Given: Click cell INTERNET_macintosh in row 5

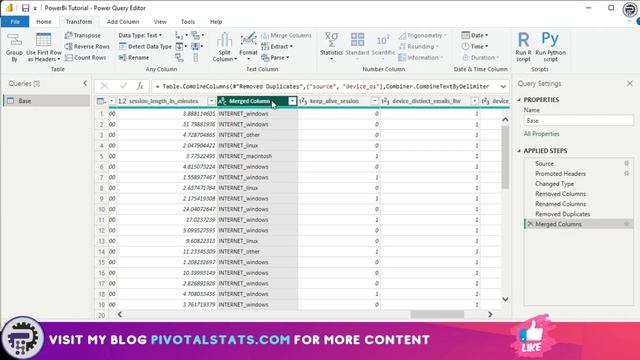Looking at the screenshot, I should point(257,156).
